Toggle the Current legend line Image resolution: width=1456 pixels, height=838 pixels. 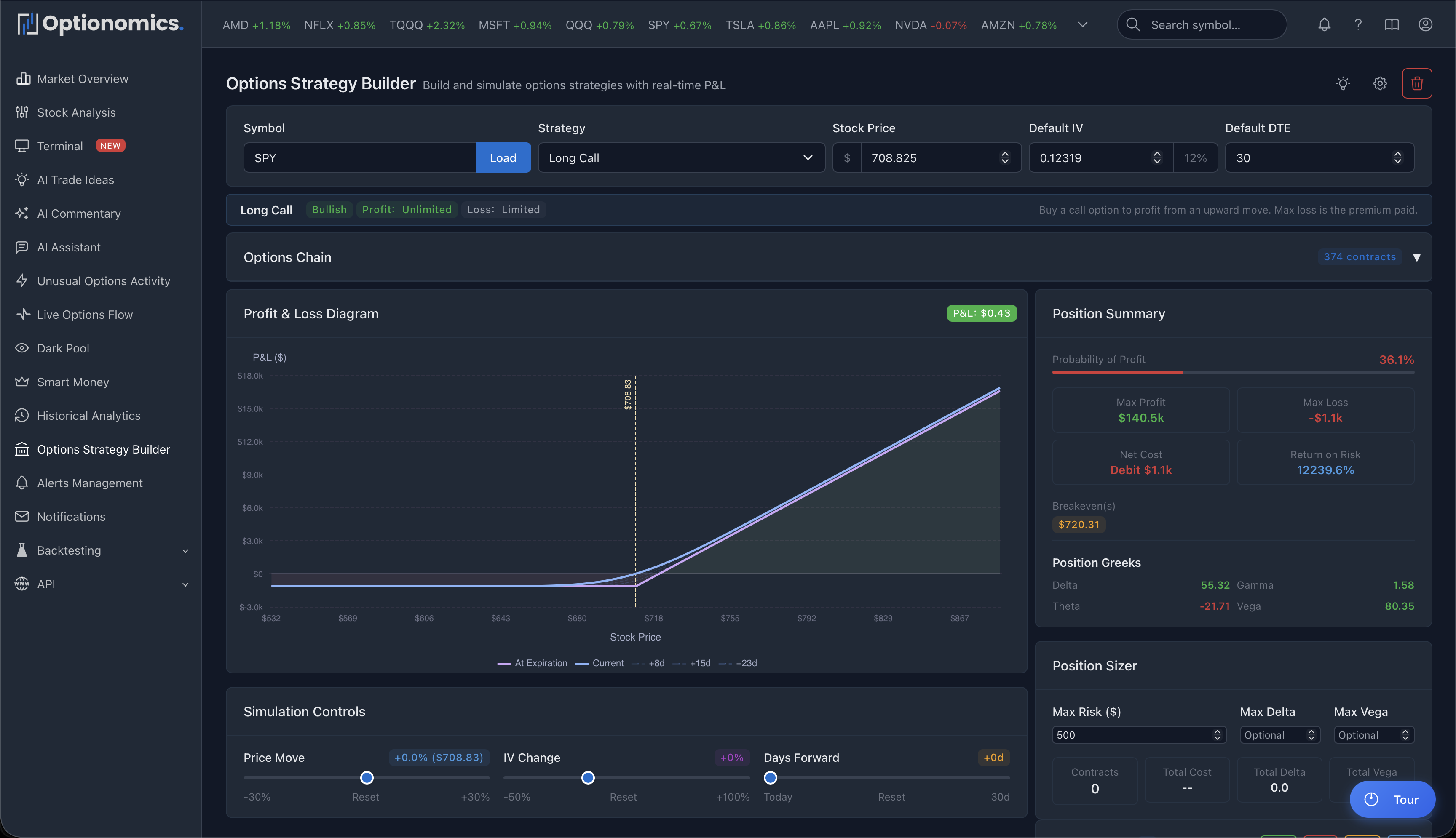click(x=600, y=662)
